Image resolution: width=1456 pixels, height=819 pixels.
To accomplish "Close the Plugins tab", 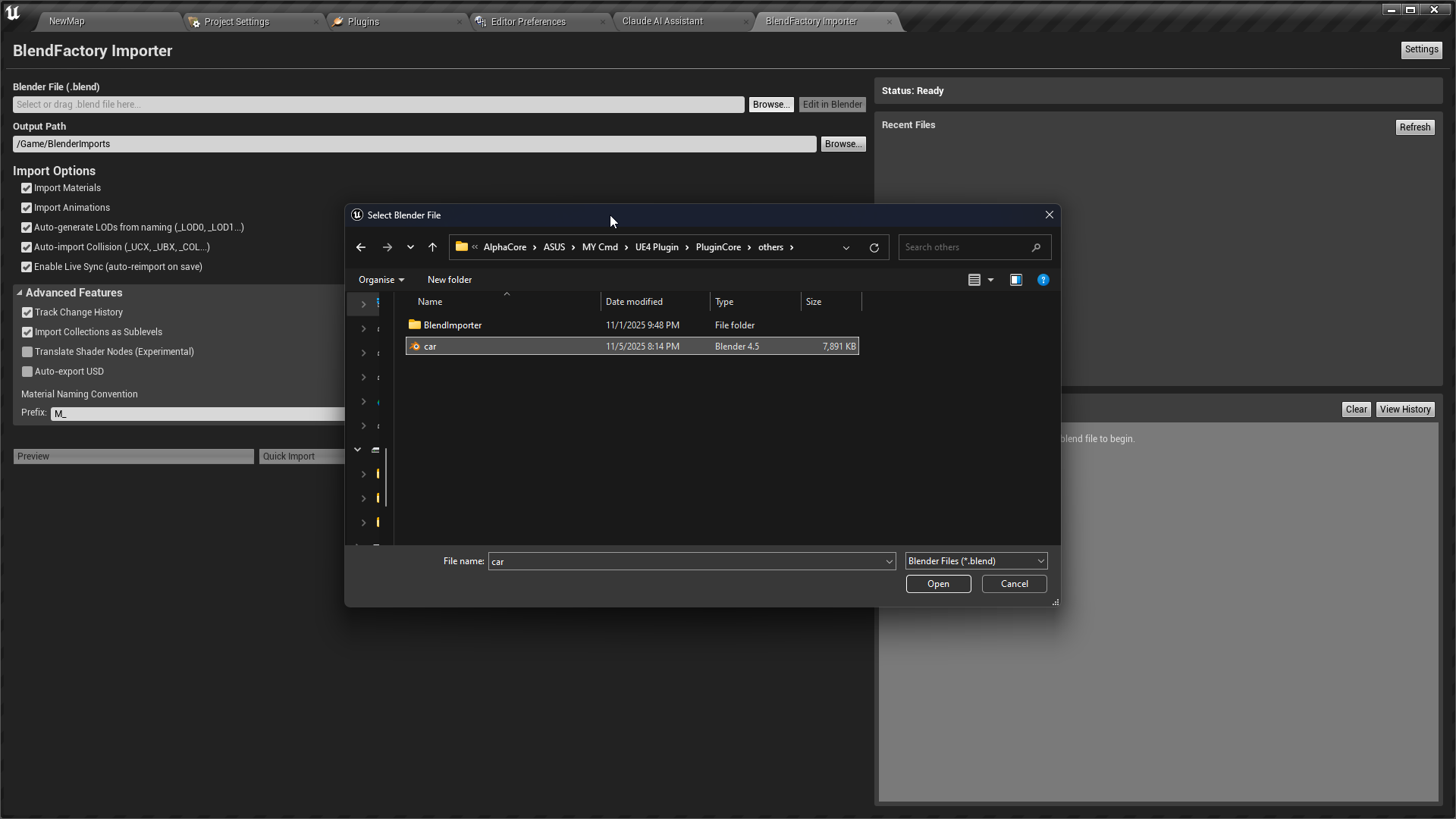I will [x=460, y=22].
